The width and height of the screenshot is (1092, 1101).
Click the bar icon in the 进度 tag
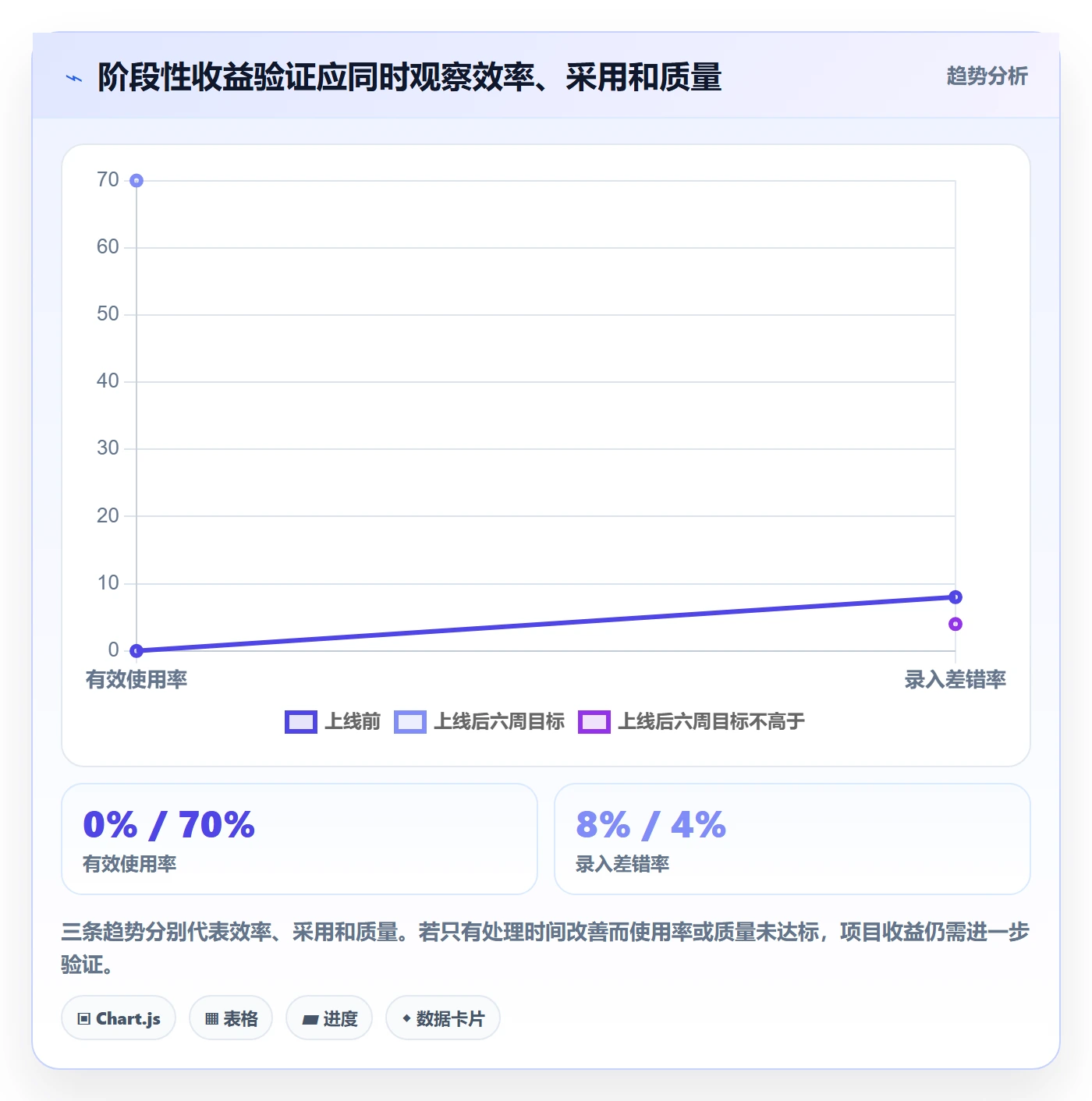pyautogui.click(x=310, y=1019)
